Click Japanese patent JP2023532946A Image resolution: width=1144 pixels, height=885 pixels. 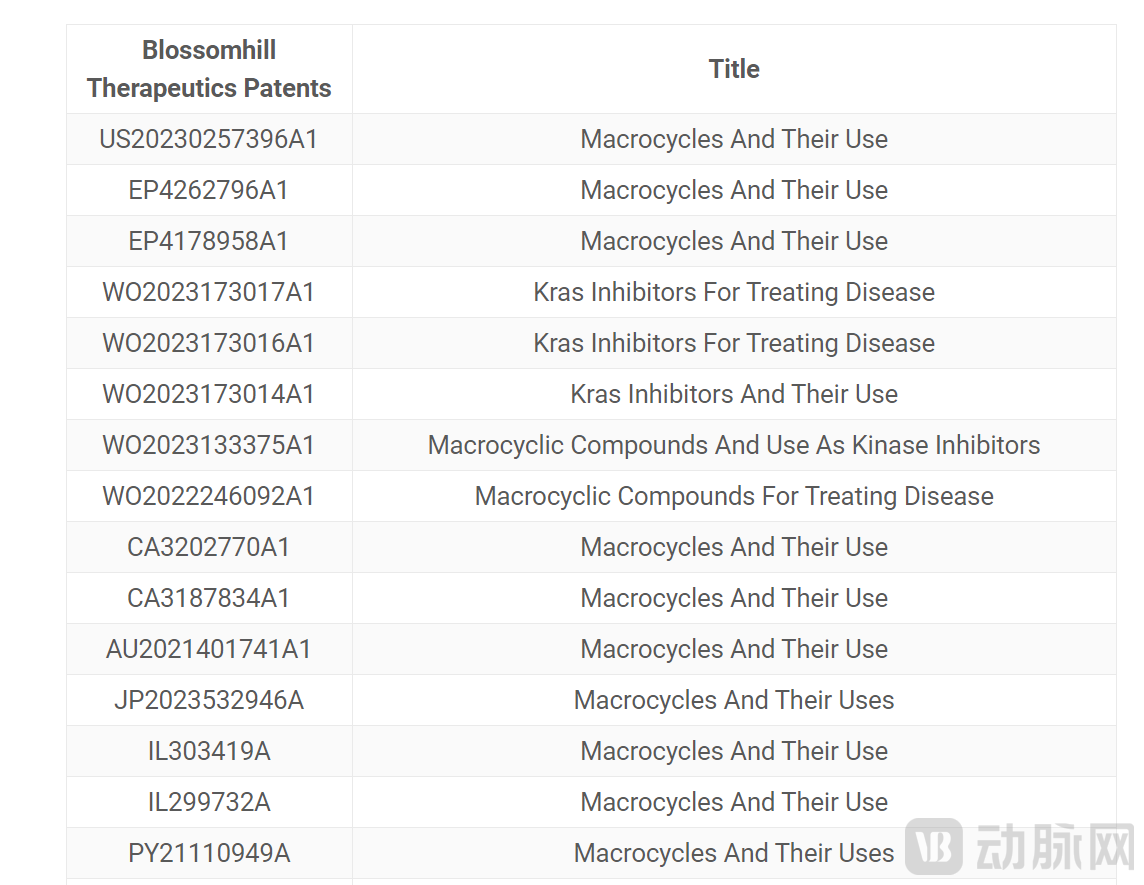209,700
